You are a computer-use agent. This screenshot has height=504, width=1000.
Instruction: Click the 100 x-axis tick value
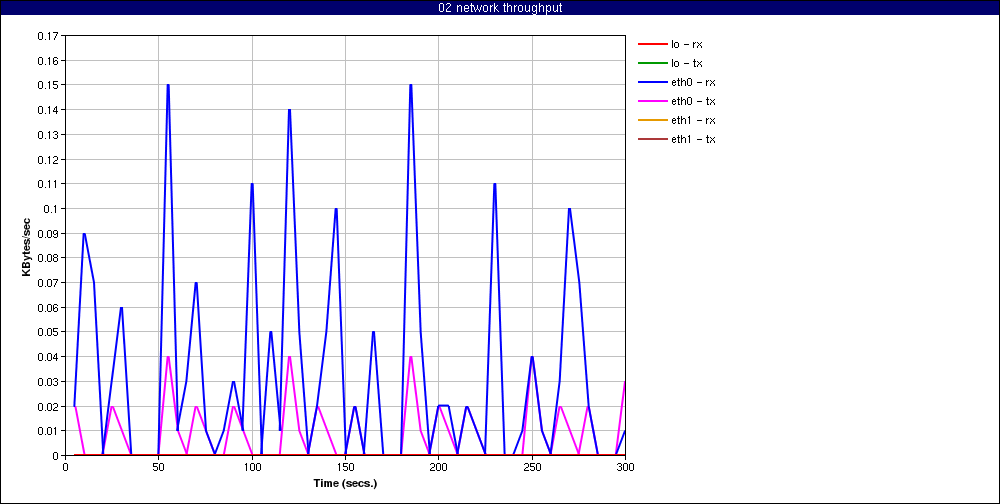tap(252, 467)
